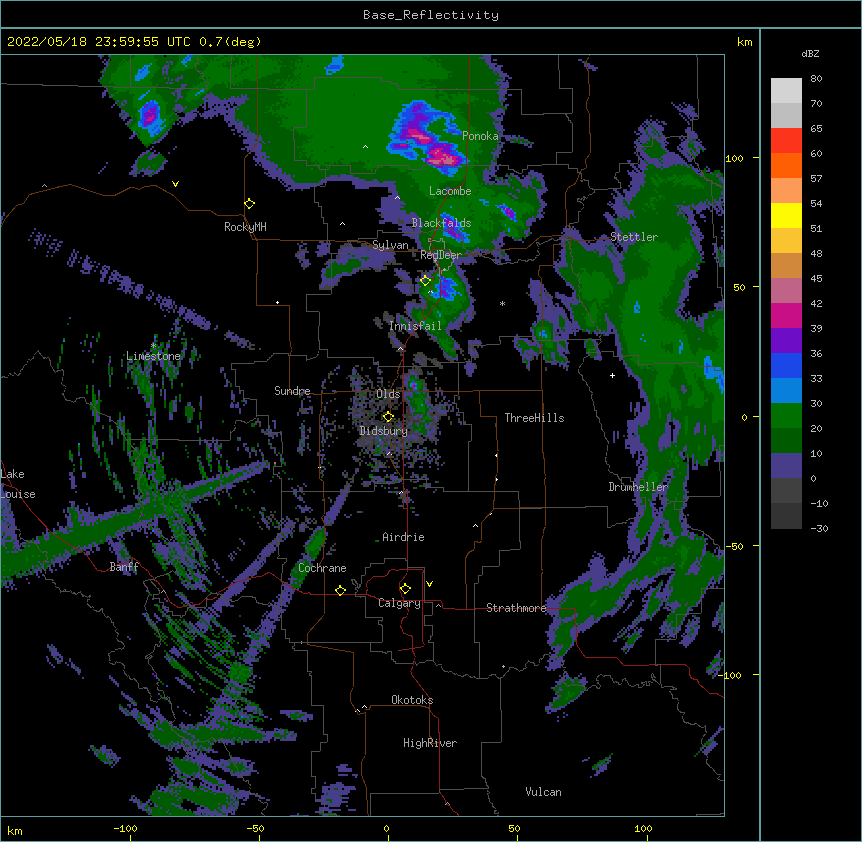Click the yellow V marker northwest of RockyMH

click(175, 184)
